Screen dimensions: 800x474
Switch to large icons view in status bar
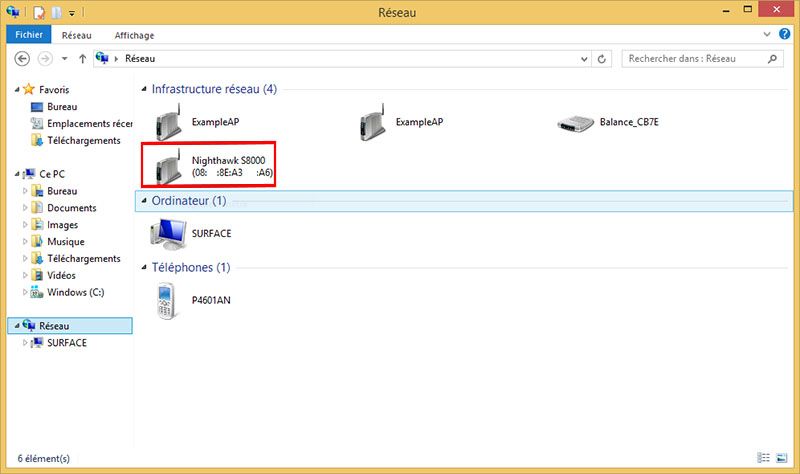pos(783,458)
